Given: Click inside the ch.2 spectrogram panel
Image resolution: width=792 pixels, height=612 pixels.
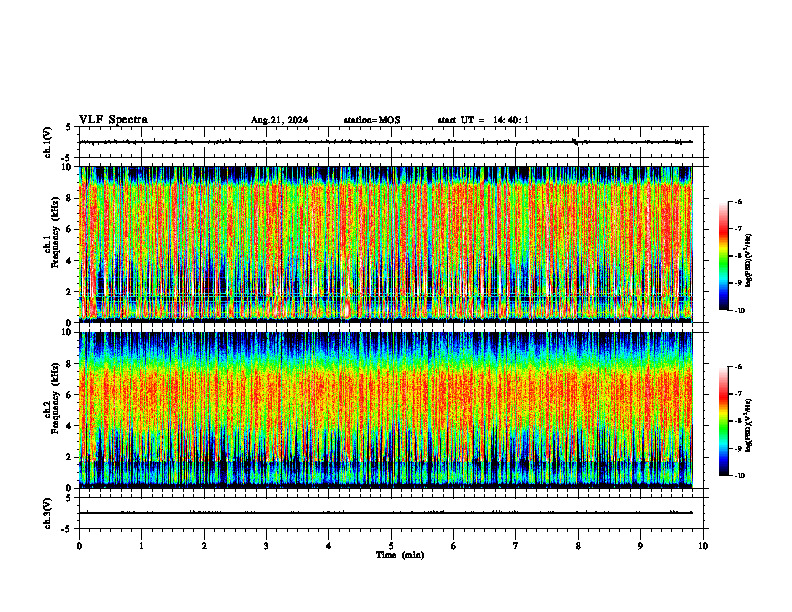Looking at the screenshot, I should click(x=386, y=410).
